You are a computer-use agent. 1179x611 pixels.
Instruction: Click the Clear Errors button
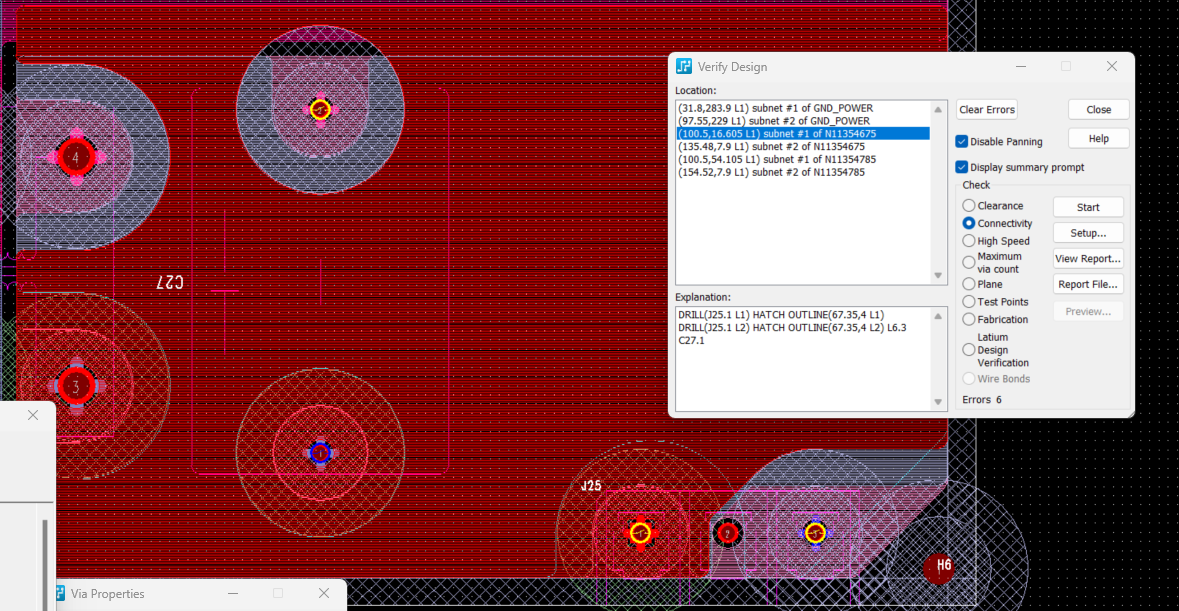[987, 110]
